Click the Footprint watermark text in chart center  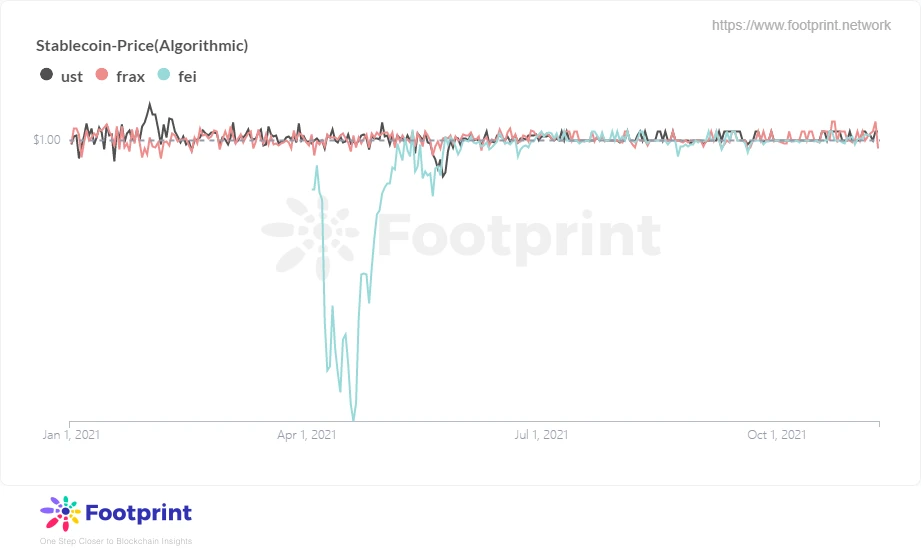point(519,235)
